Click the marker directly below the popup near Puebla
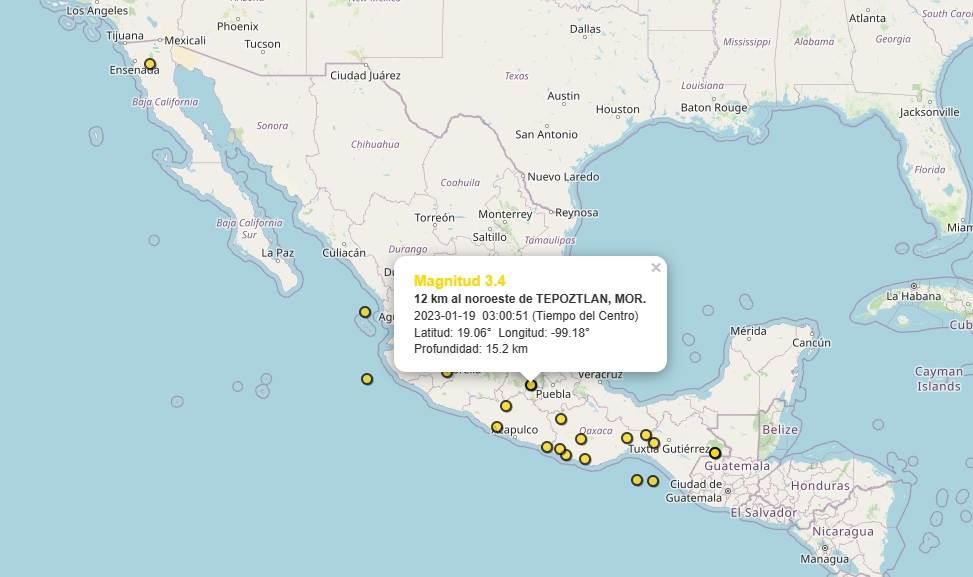973x577 pixels. coord(531,383)
